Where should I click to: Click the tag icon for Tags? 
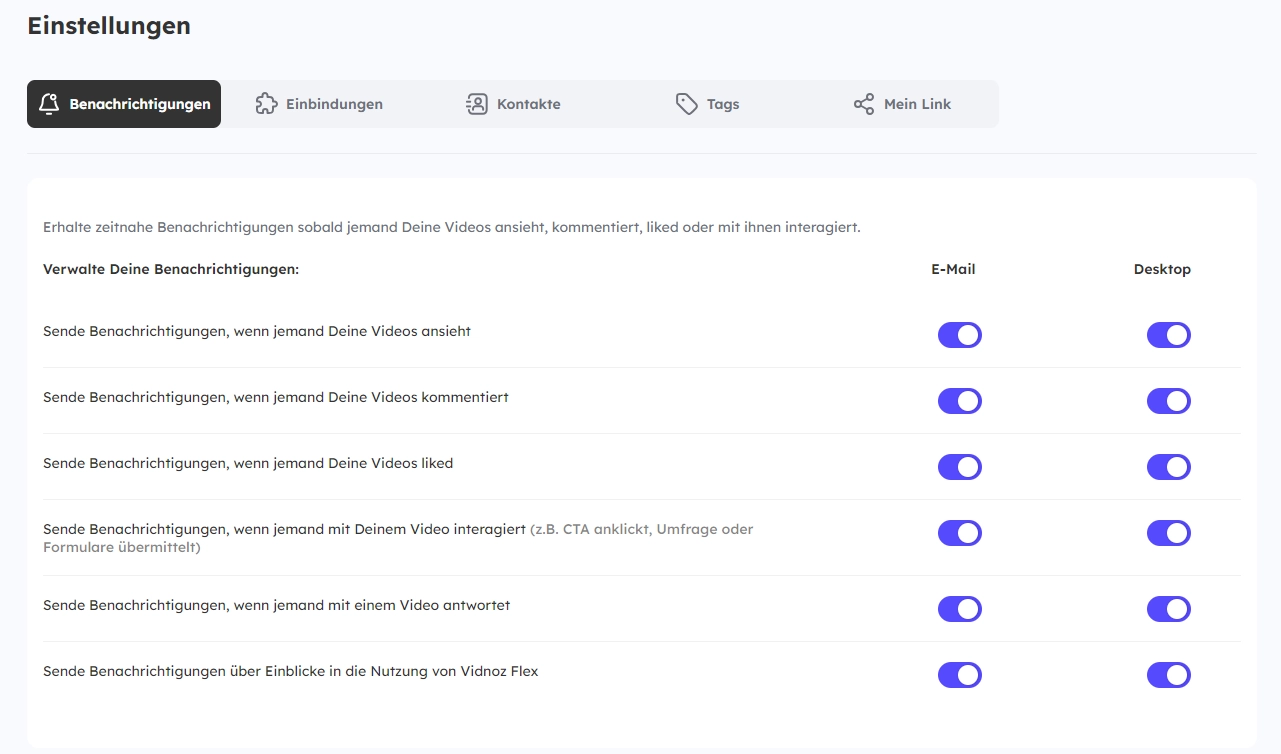pyautogui.click(x=687, y=104)
